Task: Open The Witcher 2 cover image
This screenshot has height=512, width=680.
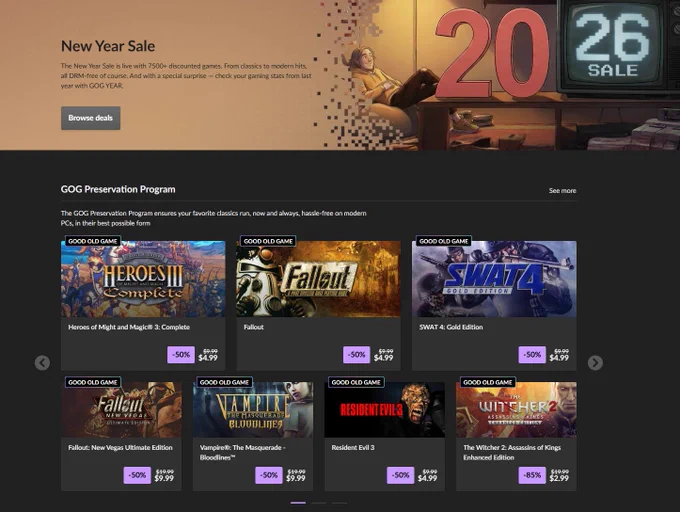Action: [516, 410]
